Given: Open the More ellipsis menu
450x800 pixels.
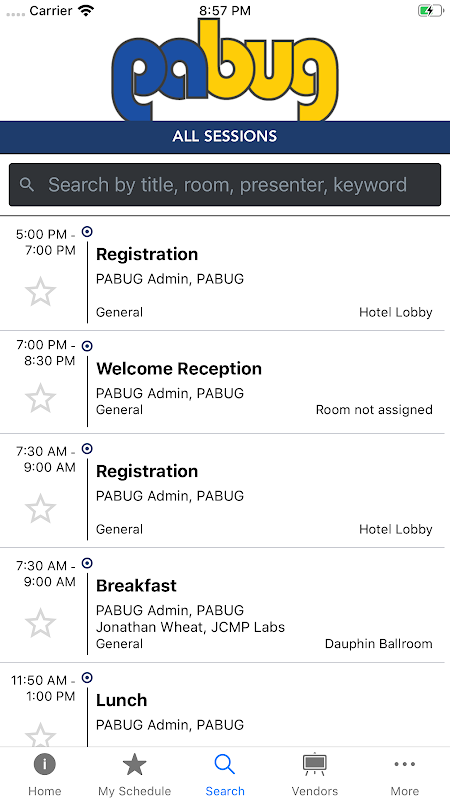Looking at the screenshot, I should (405, 764).
